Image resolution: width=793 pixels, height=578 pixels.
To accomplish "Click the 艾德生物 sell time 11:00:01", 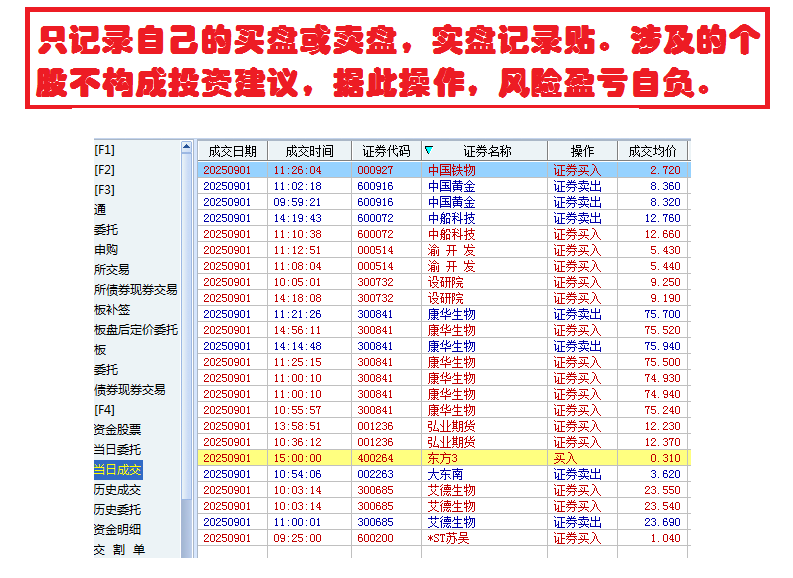I will [x=297, y=522].
